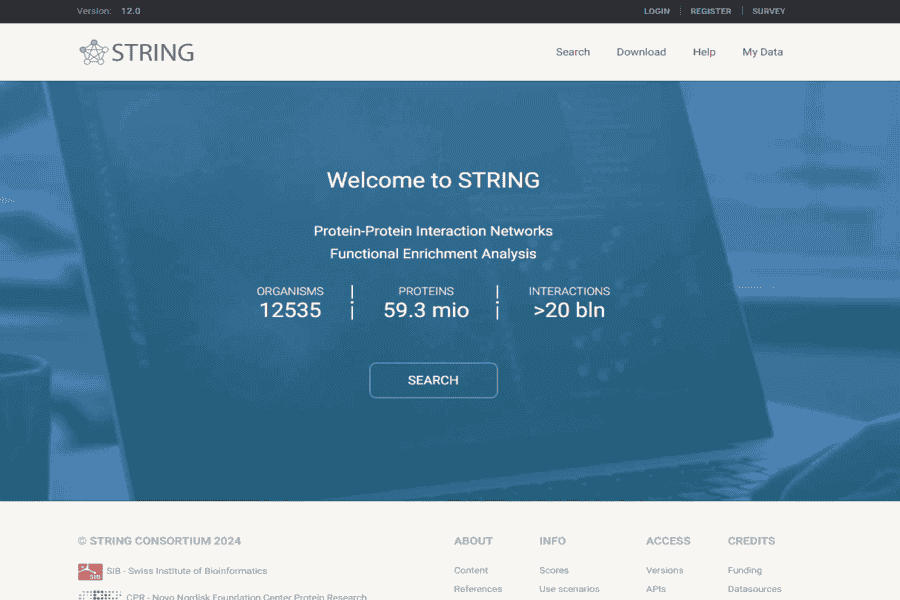The height and width of the screenshot is (600, 900).
Task: Open the Funding link under Credits
Action: pyautogui.click(x=744, y=570)
